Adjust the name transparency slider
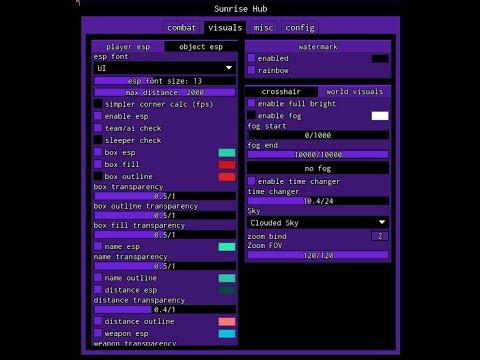 point(165,266)
